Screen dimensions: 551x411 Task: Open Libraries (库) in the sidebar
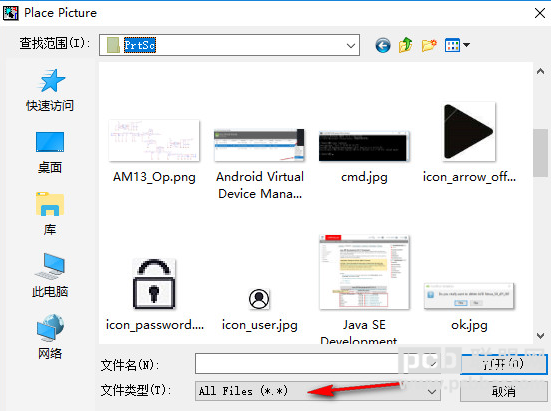[50, 214]
